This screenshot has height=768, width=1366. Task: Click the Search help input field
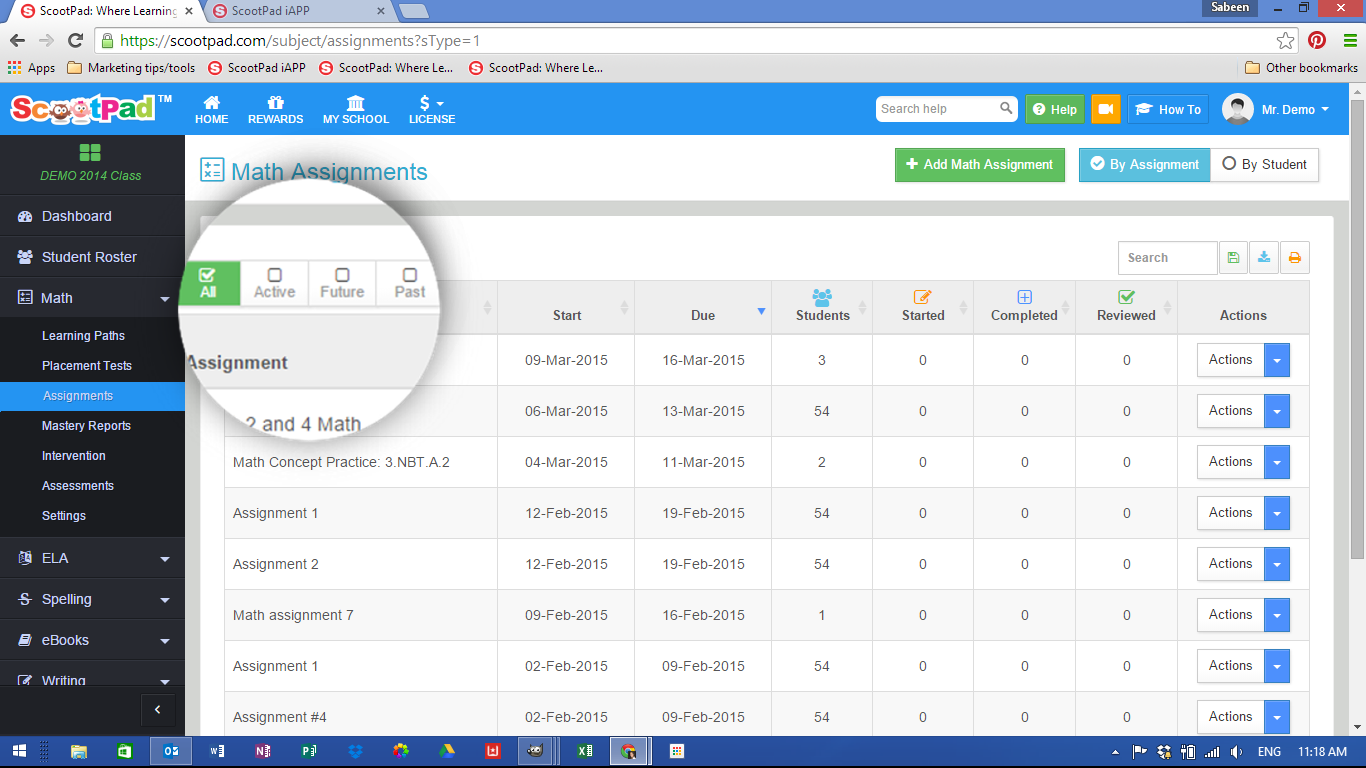[937, 109]
